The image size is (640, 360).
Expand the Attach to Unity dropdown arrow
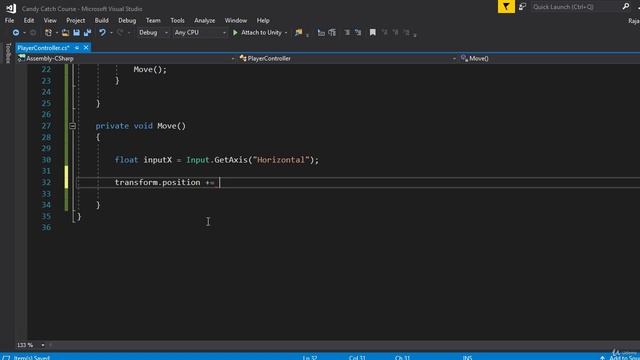point(286,33)
